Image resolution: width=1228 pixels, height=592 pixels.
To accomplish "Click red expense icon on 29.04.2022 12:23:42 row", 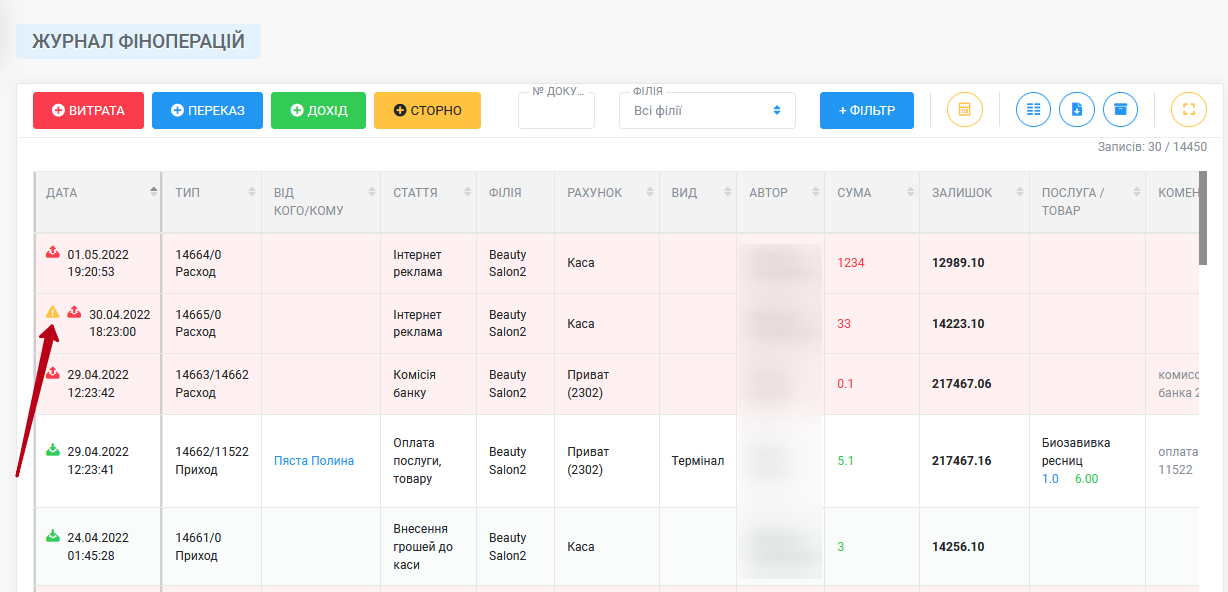I will (x=53, y=373).
